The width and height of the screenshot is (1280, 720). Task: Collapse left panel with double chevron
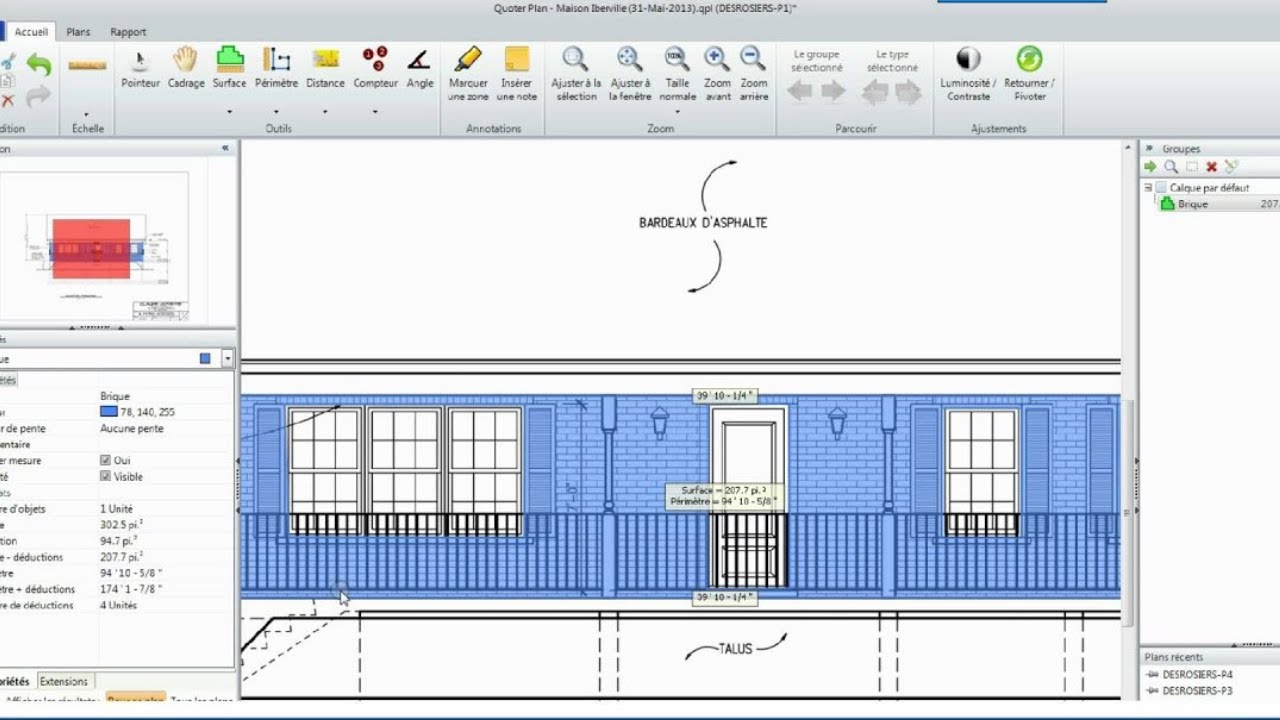pyautogui.click(x=225, y=148)
